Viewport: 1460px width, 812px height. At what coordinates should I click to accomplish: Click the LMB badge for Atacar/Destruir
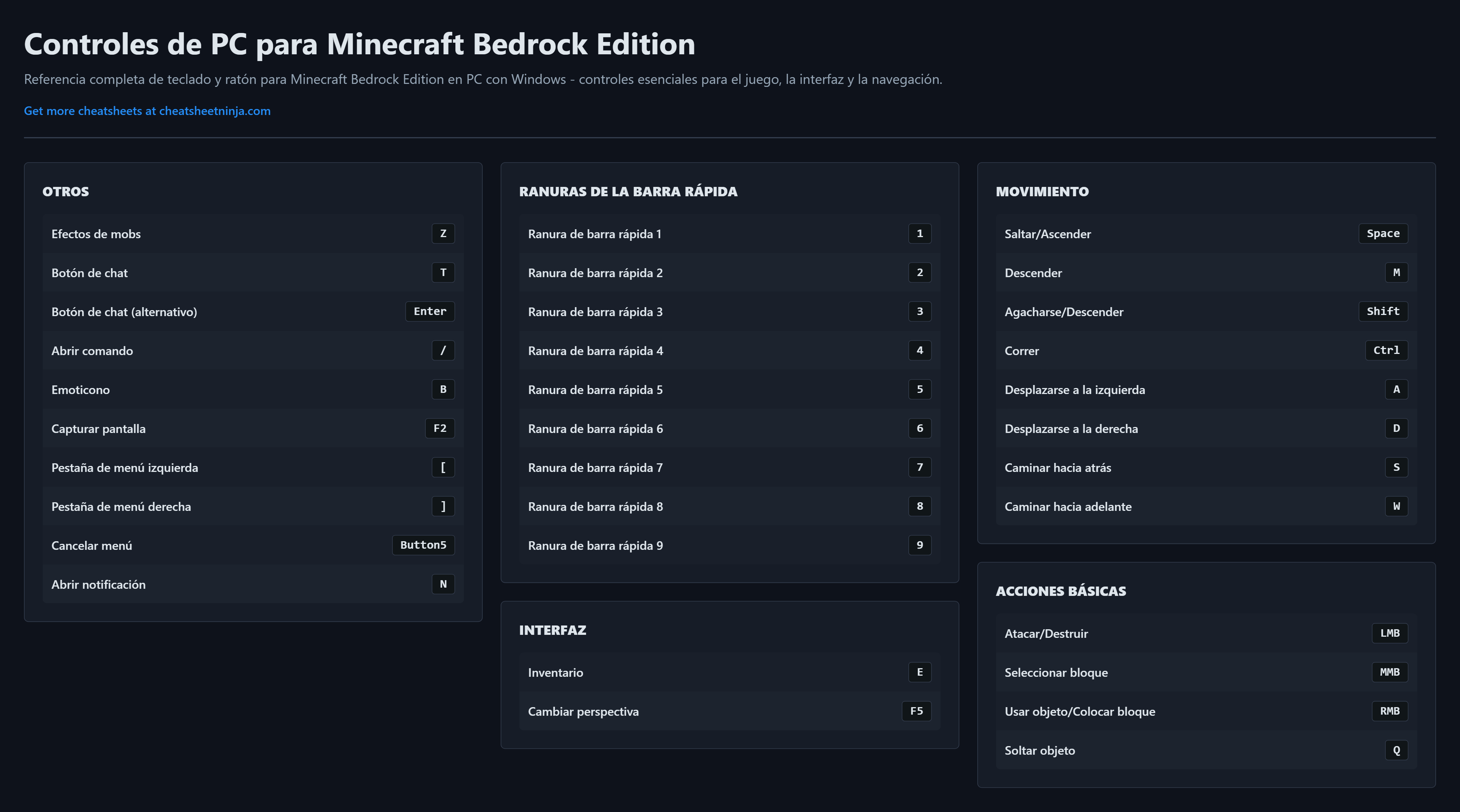tap(1389, 633)
